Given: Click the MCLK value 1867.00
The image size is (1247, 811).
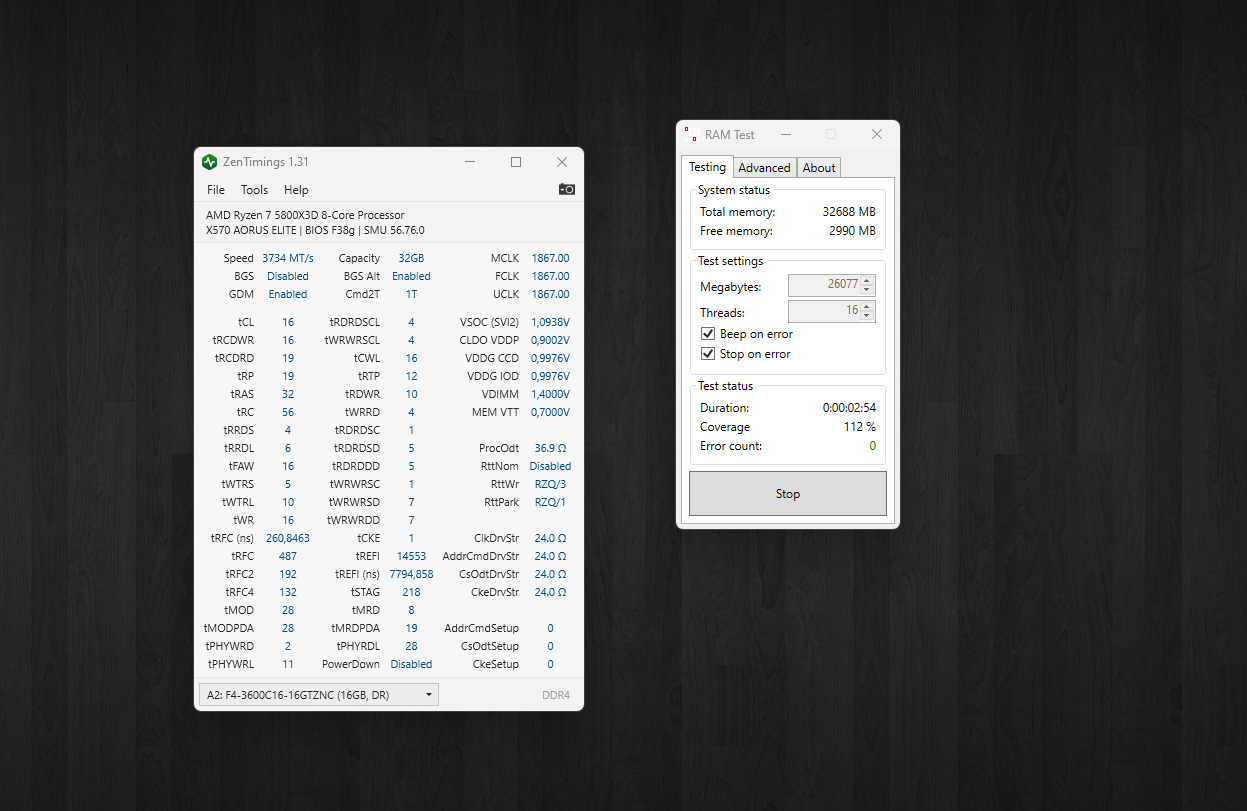Looking at the screenshot, I should 551,258.
